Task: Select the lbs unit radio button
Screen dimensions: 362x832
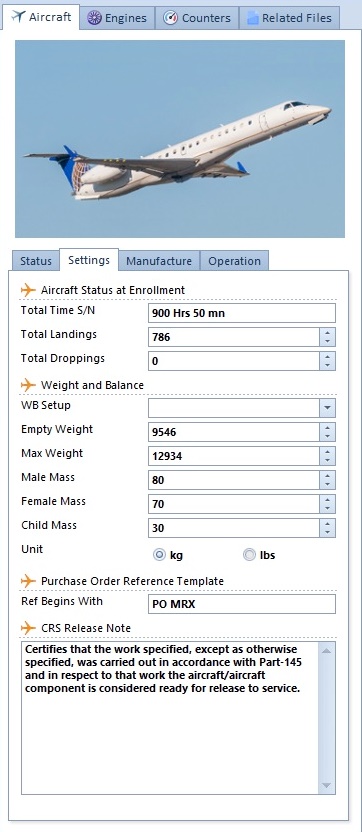Action: (x=249, y=555)
